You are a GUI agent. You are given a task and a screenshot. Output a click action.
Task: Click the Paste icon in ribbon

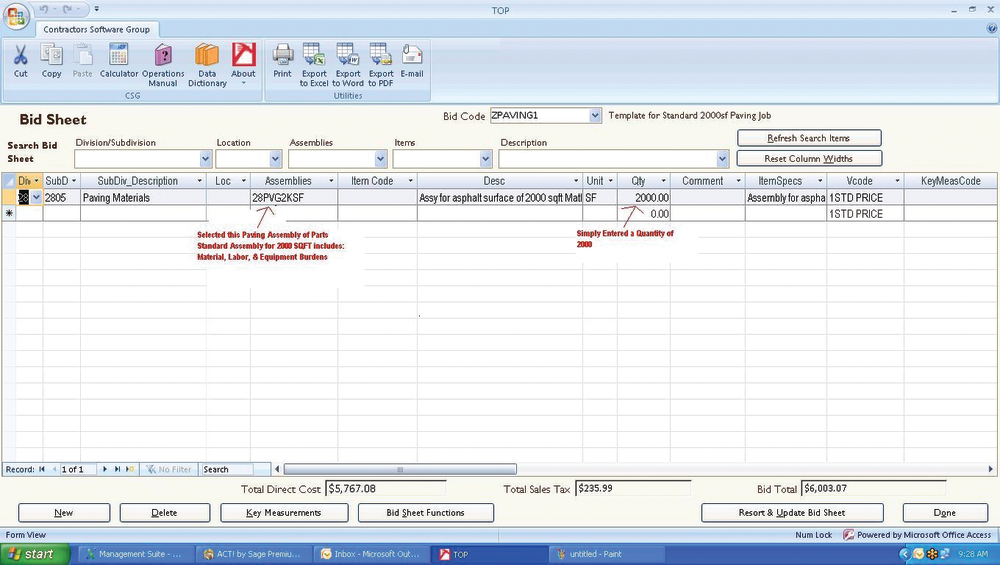[x=82, y=55]
